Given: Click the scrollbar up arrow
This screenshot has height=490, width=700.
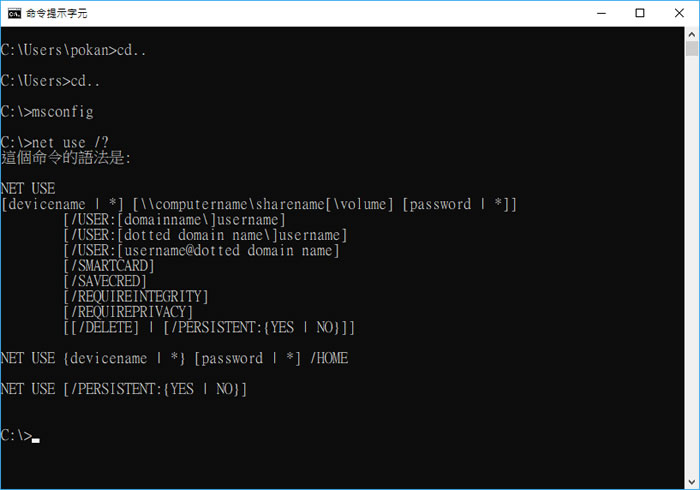Looking at the screenshot, I should [x=692, y=34].
